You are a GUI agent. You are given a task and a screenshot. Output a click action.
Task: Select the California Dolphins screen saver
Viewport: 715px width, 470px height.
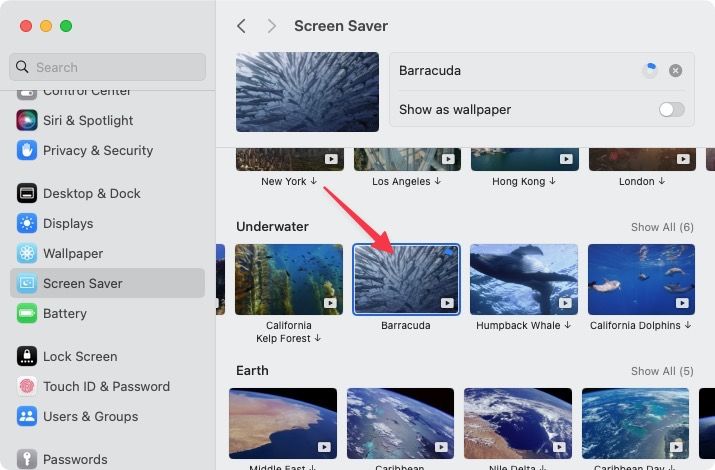coord(641,279)
